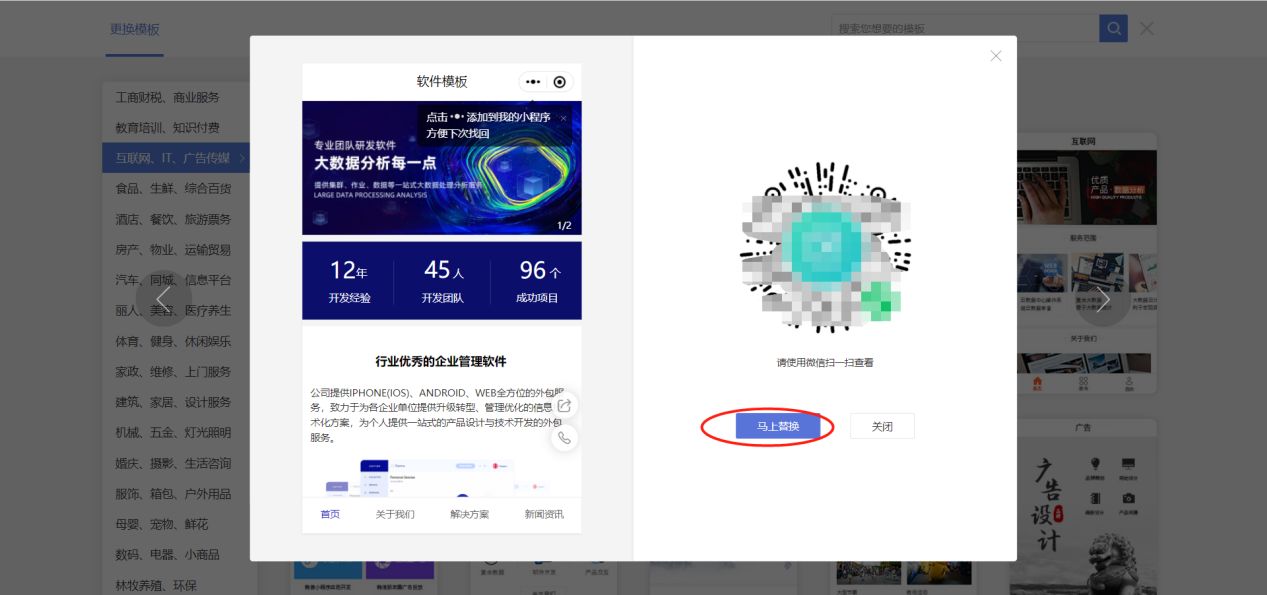Click the phone contact icon on the preview edge
This screenshot has height=595, width=1267.
564,438
